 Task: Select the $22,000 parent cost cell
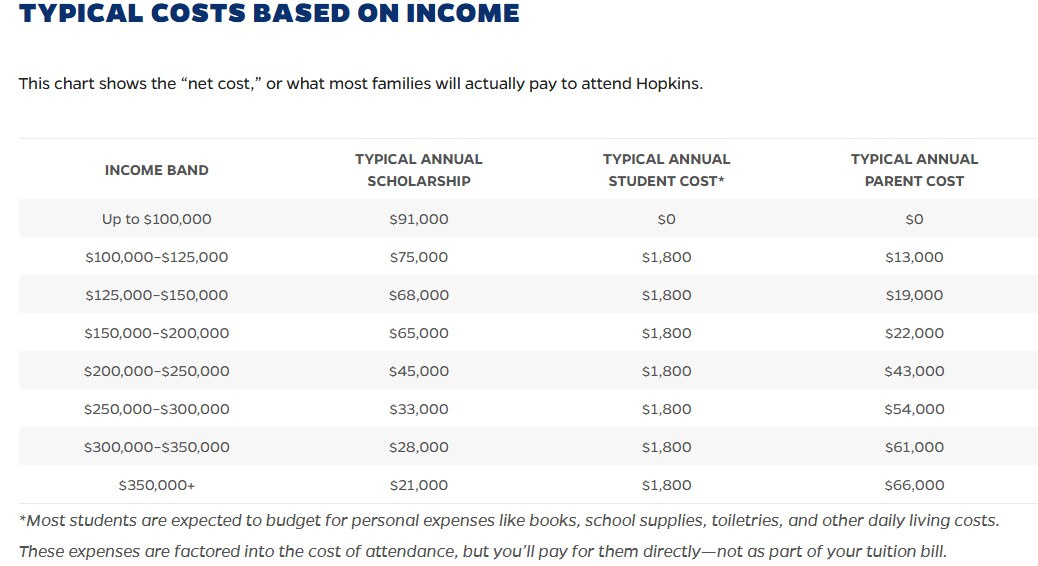[914, 333]
